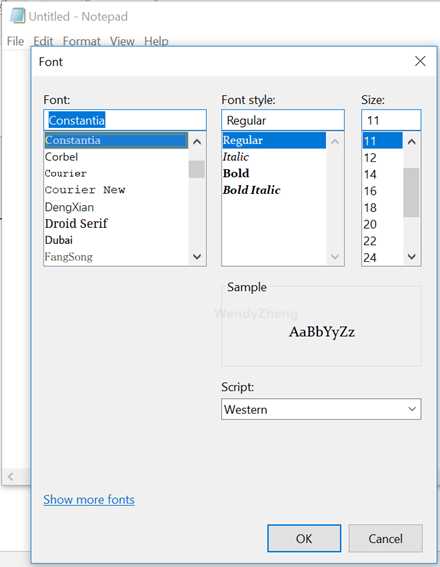440x567 pixels.
Task: Click font list scroll down arrow
Action: tap(197, 257)
